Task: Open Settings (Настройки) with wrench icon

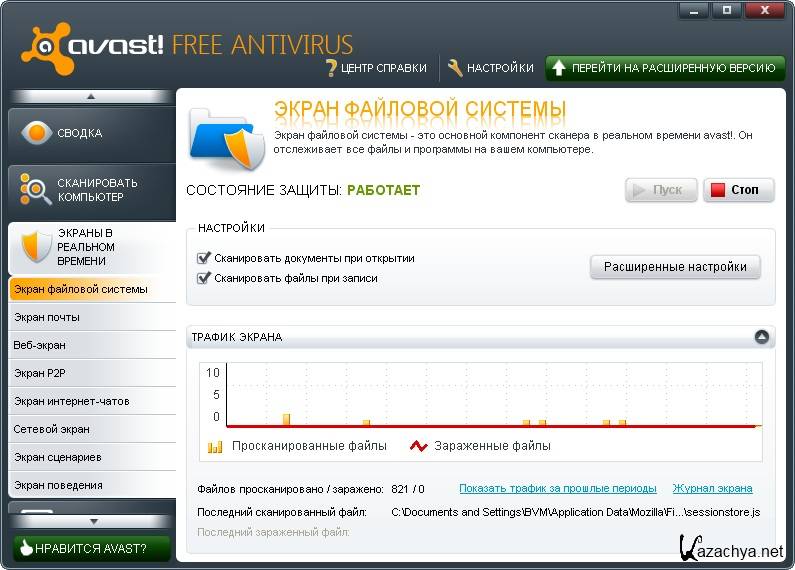Action: pos(490,68)
